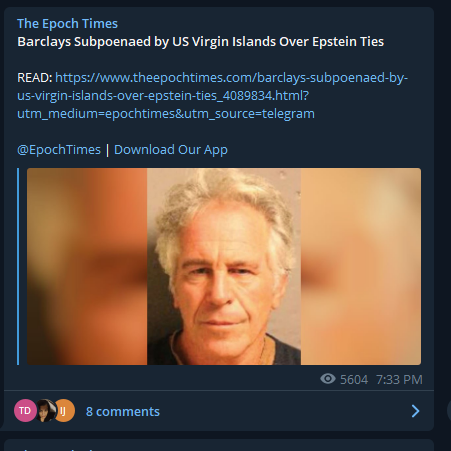The width and height of the screenshot is (451, 451).
Task: Open The Epoch Times channel name
Action: 67,24
